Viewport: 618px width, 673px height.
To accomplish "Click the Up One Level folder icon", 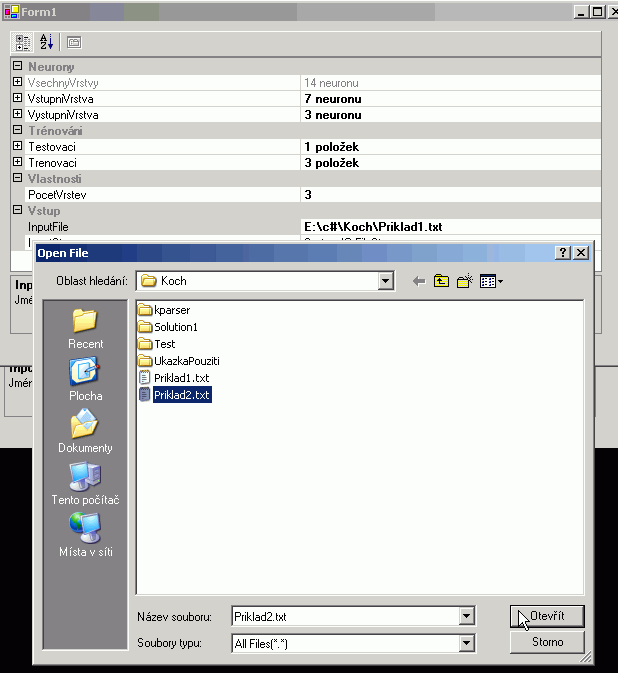I will tap(442, 282).
